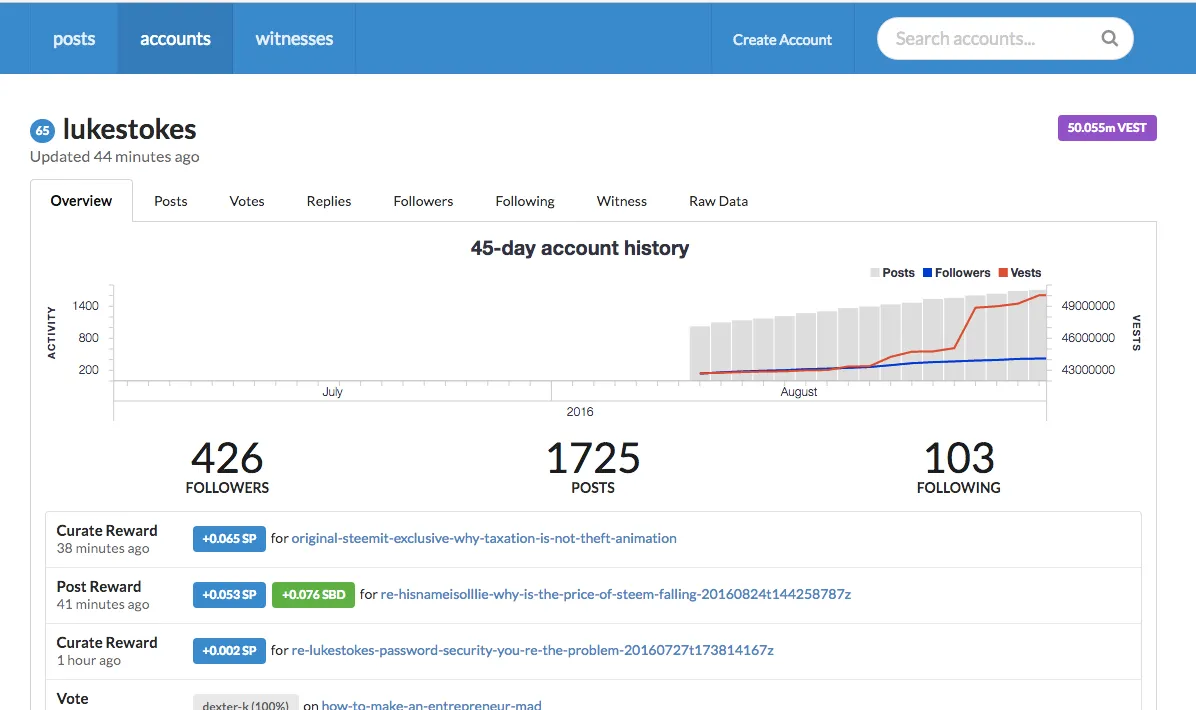The height and width of the screenshot is (710, 1196).
Task: Click the 426 followers count
Action: (227, 458)
